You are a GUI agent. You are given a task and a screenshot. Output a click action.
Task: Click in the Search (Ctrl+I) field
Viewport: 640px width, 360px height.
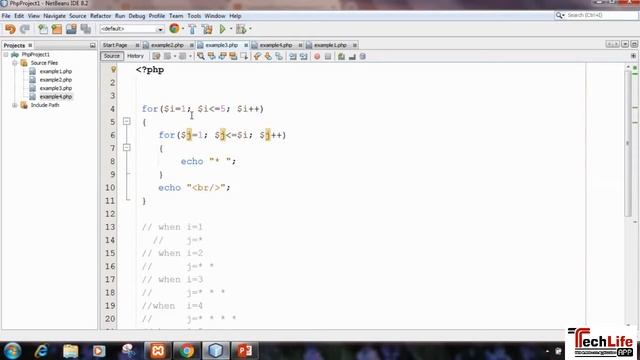coord(600,15)
